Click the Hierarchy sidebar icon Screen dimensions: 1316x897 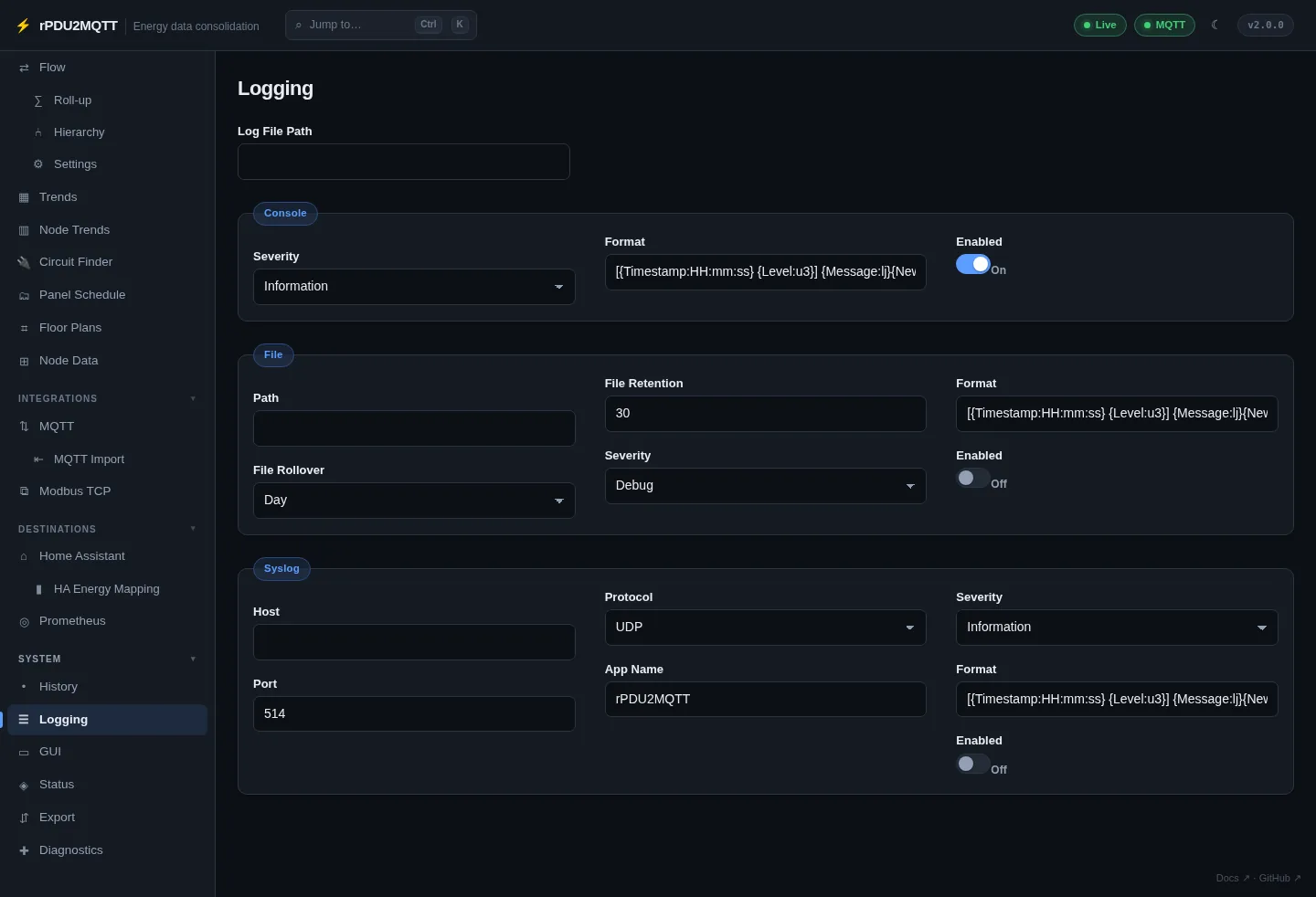coord(38,132)
